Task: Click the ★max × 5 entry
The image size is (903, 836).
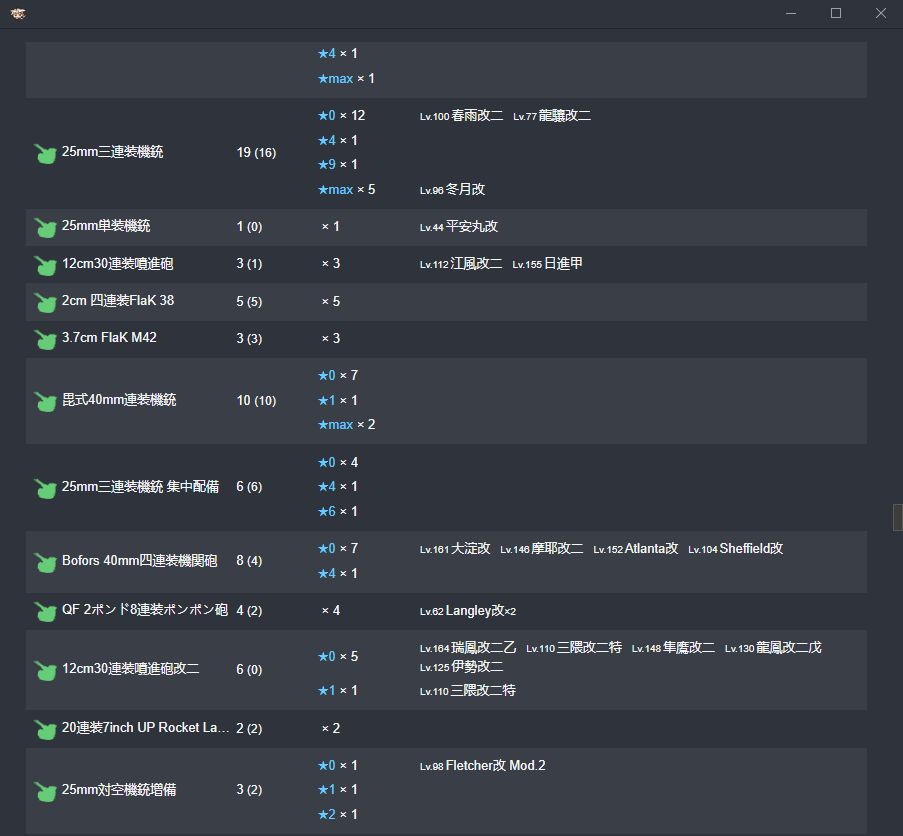Action: pyautogui.click(x=347, y=189)
